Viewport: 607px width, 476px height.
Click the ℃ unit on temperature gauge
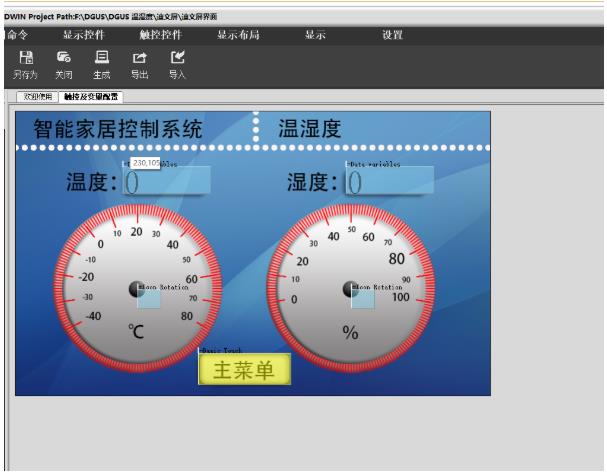(136, 332)
